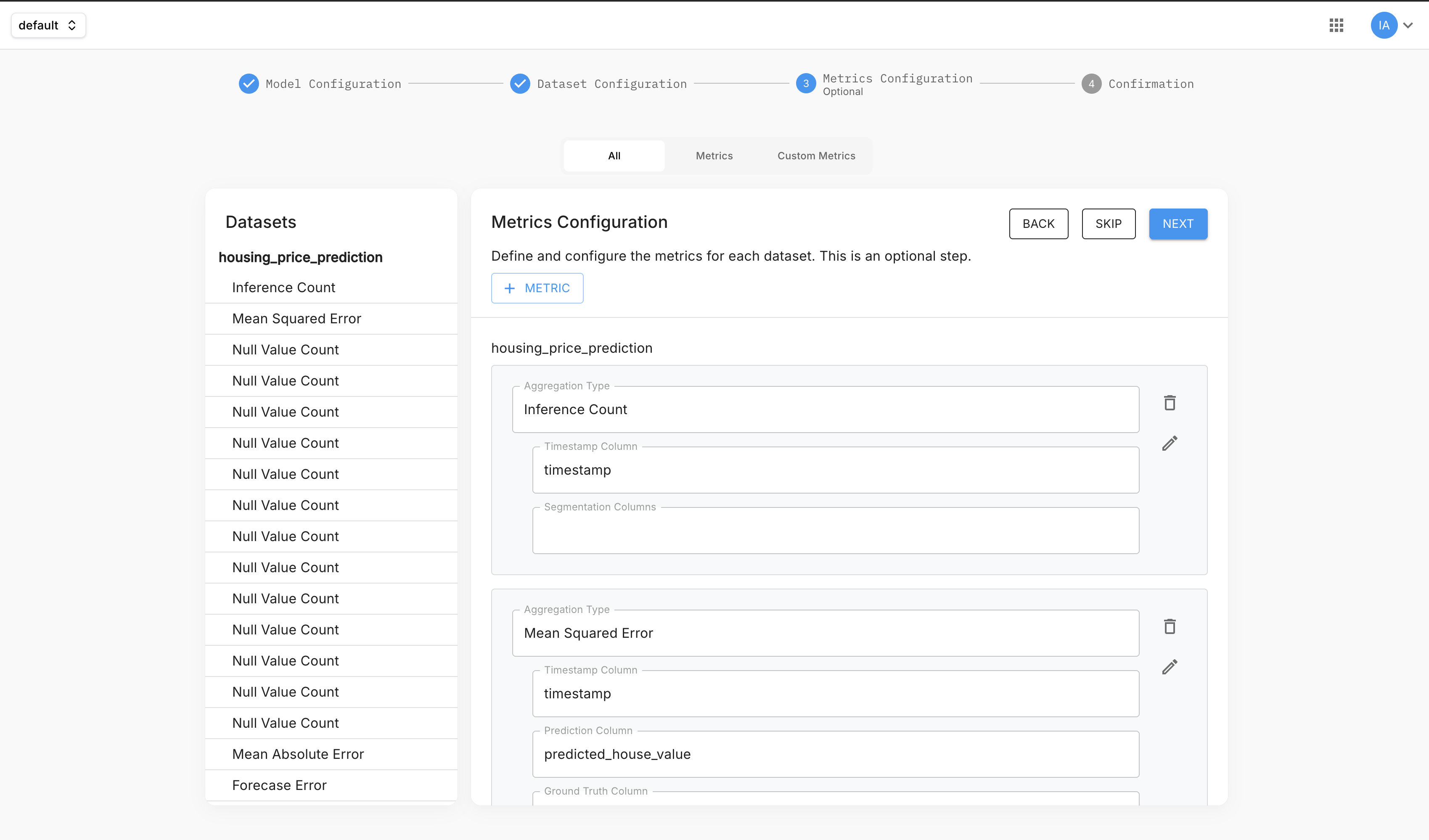Viewport: 1429px width, 840px height.
Task: Click the empty Segmentation Columns field
Action: point(835,531)
